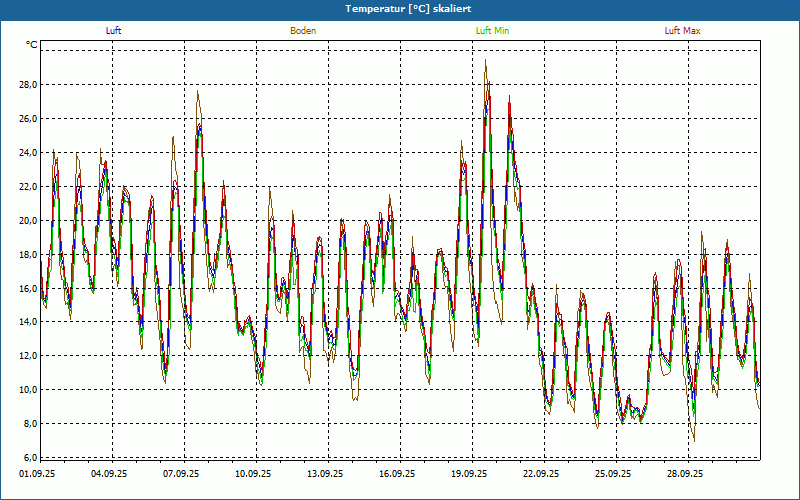Toggle the 'Boden' legend series label

point(303,31)
